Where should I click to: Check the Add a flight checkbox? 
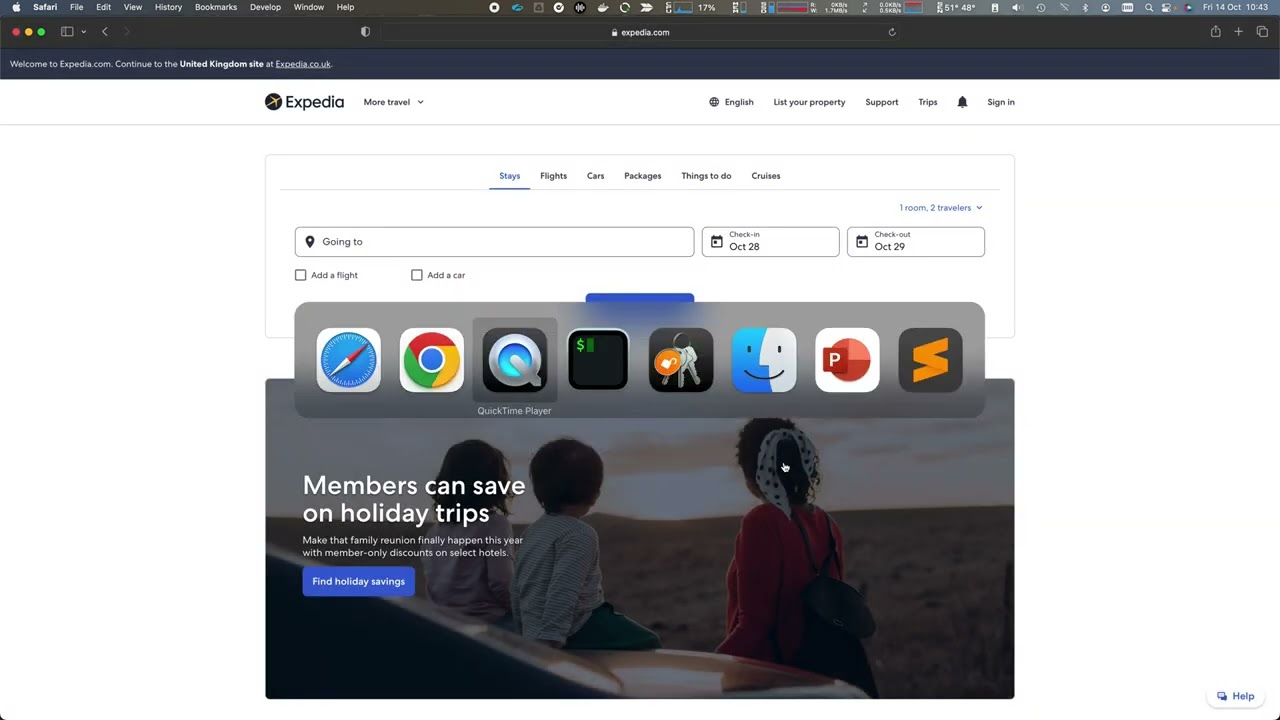(x=300, y=275)
